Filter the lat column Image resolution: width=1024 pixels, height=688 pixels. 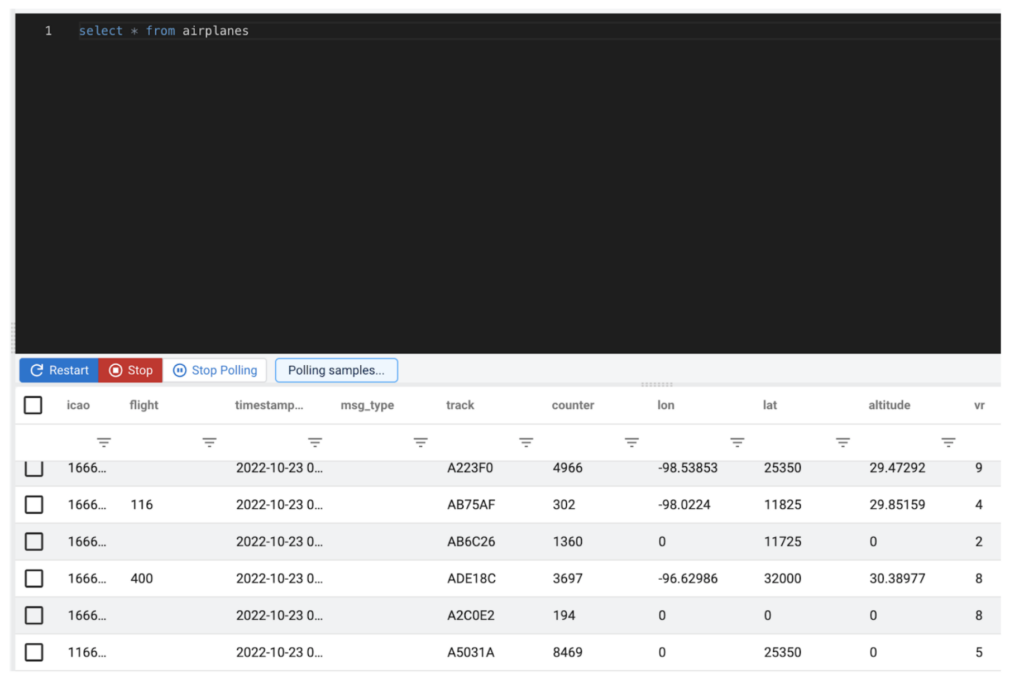click(x=842, y=441)
